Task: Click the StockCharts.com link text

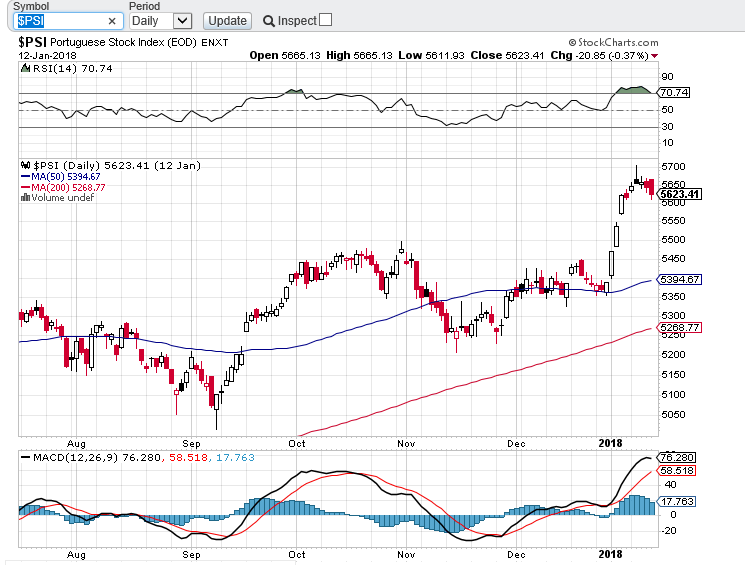Action: 618,42
